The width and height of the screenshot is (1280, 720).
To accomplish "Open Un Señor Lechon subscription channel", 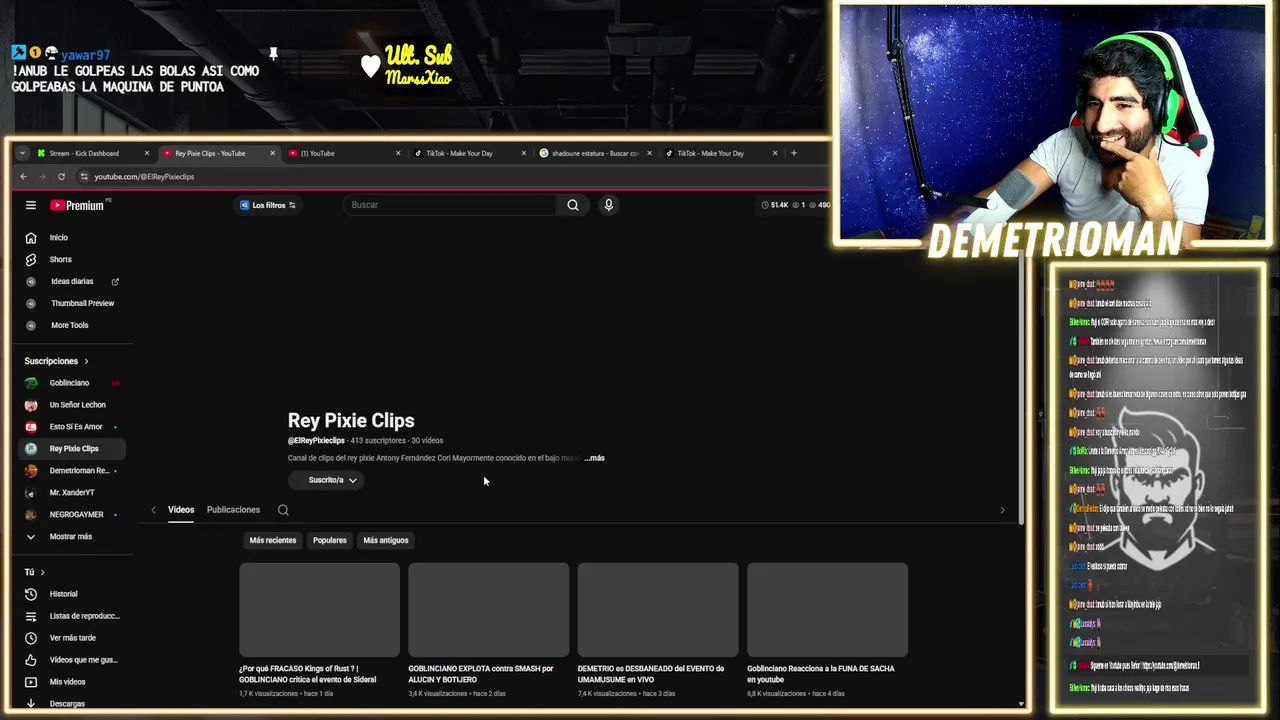I will 72,405.
